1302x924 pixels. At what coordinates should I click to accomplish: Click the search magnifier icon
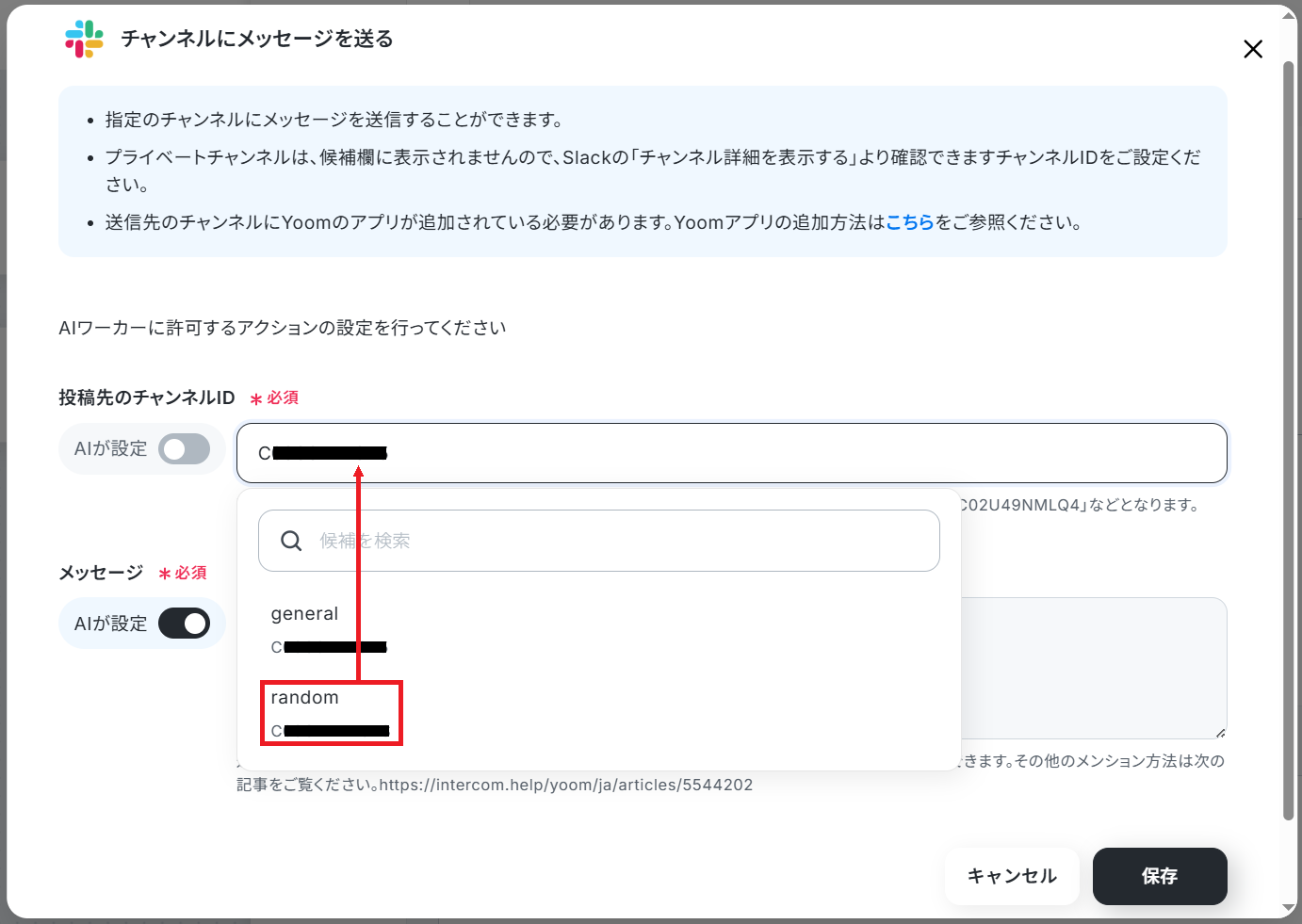pyautogui.click(x=291, y=541)
